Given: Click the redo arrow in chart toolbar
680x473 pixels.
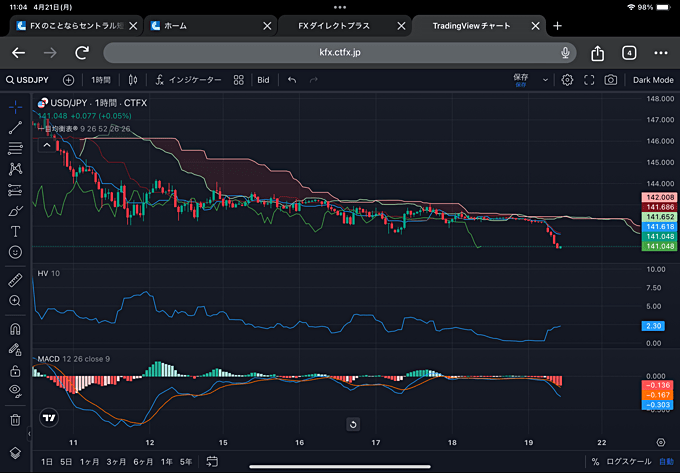Looking at the screenshot, I should [314, 80].
